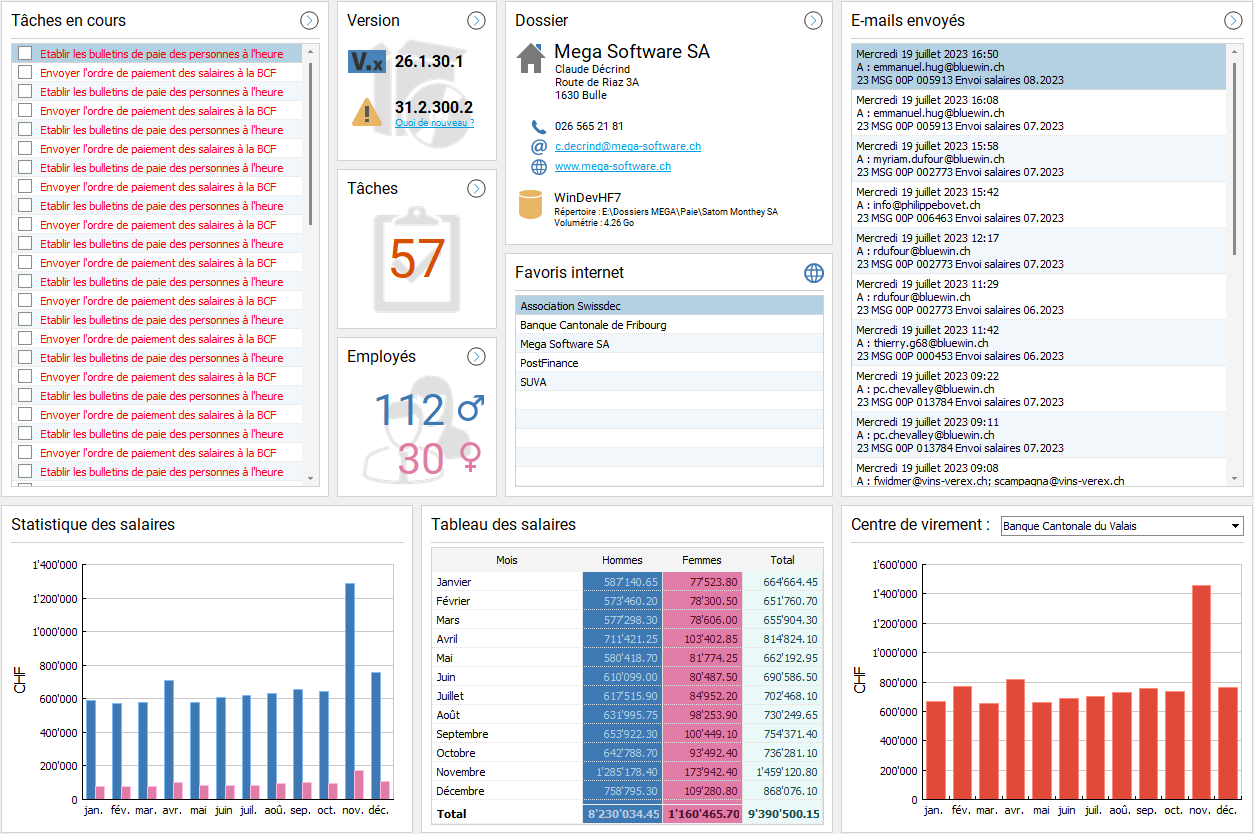Toggle the third task checkbox
1254x834 pixels.
tap(25, 92)
